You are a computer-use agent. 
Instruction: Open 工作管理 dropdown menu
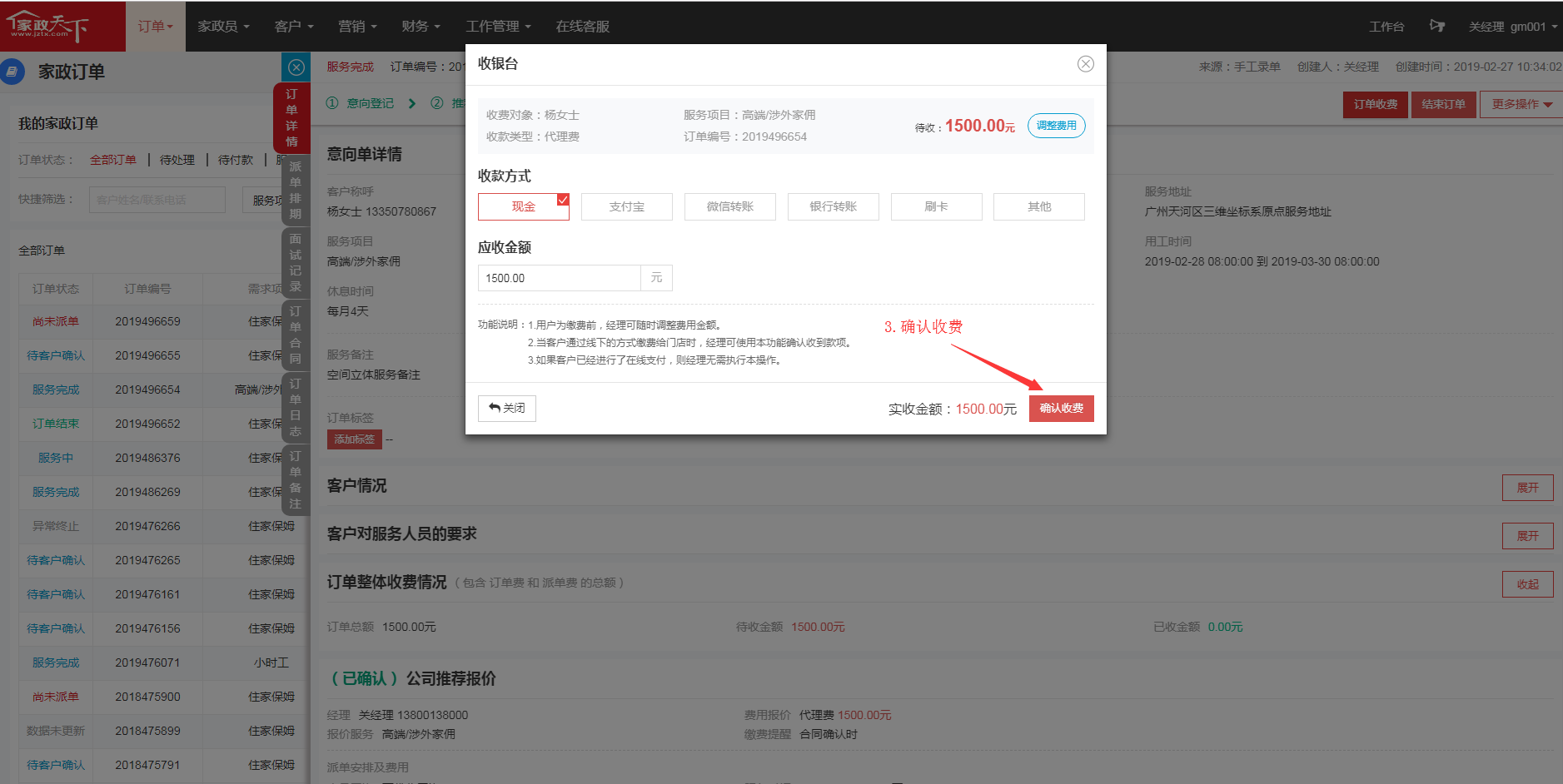498,27
